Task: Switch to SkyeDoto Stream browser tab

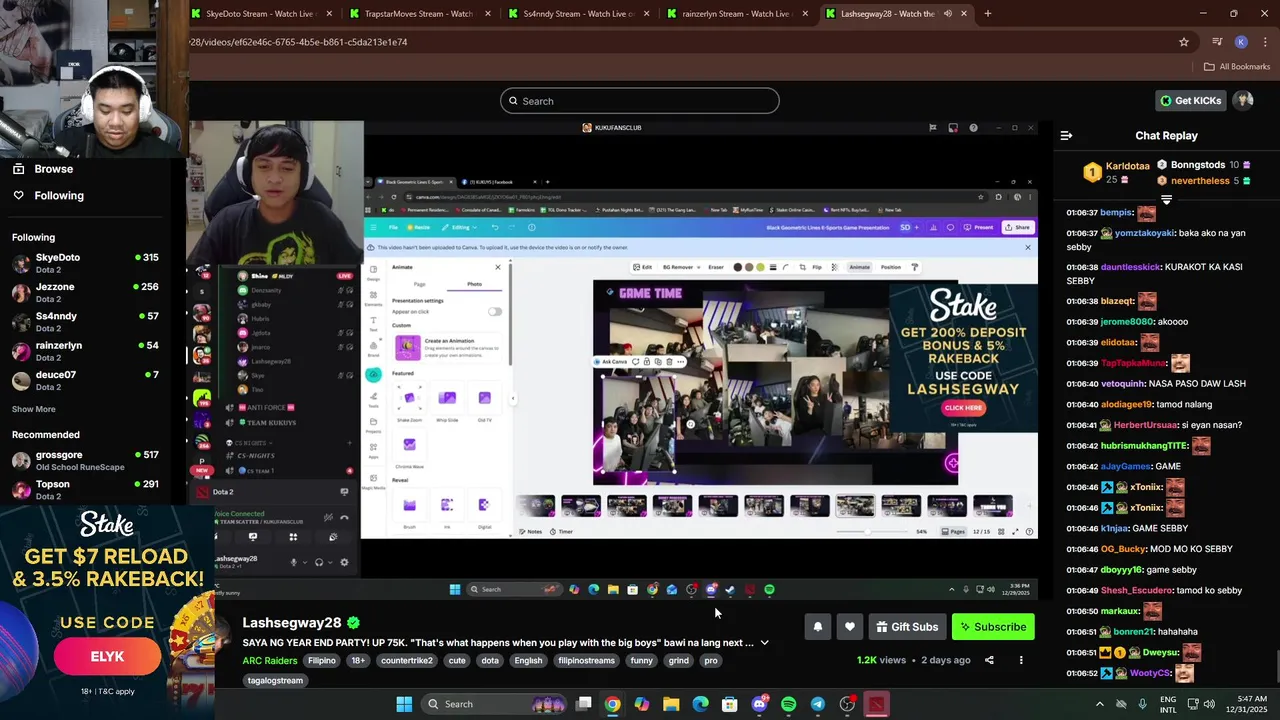Action: coord(260,14)
